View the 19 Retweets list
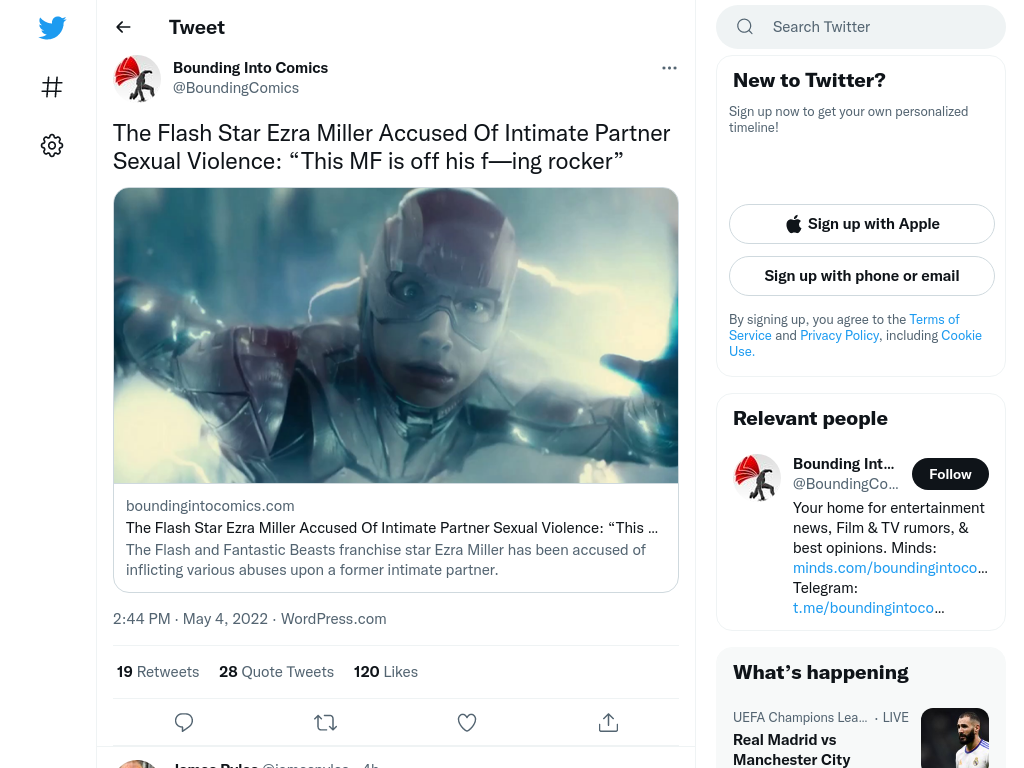 (x=158, y=672)
